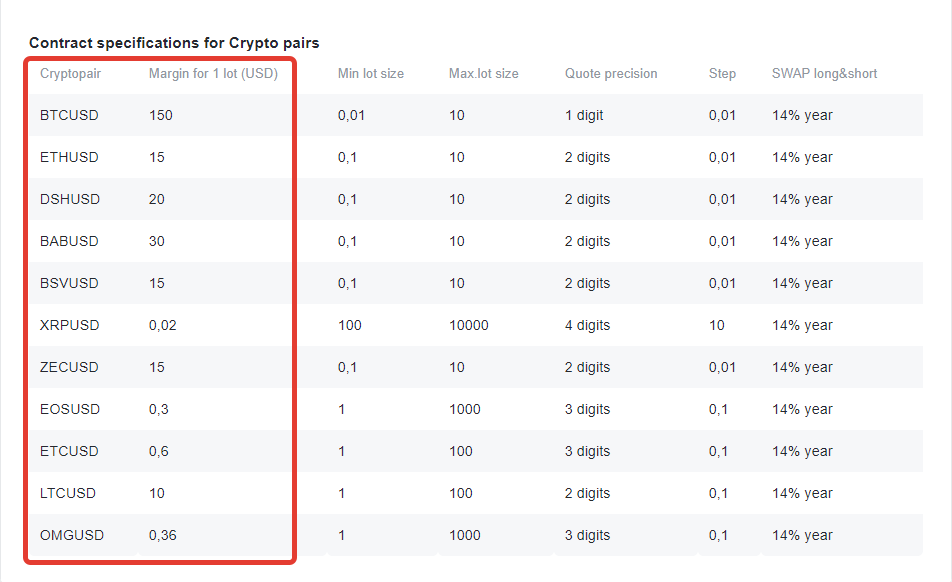This screenshot has height=582, width=952.
Task: Click the XRPUSD max lot size 10000
Action: coord(469,325)
